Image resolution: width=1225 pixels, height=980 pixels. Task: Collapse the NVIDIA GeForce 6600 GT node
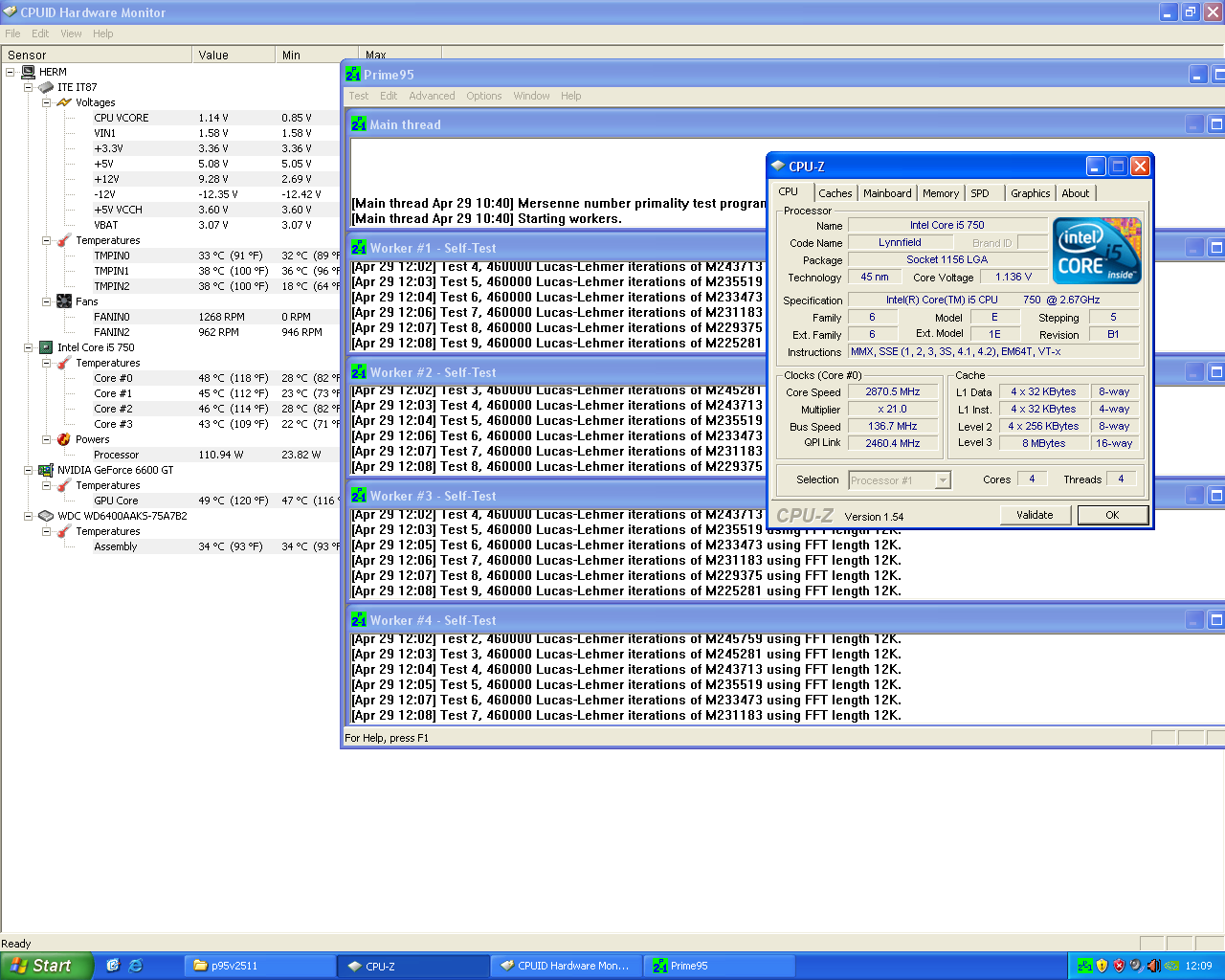pos(29,470)
